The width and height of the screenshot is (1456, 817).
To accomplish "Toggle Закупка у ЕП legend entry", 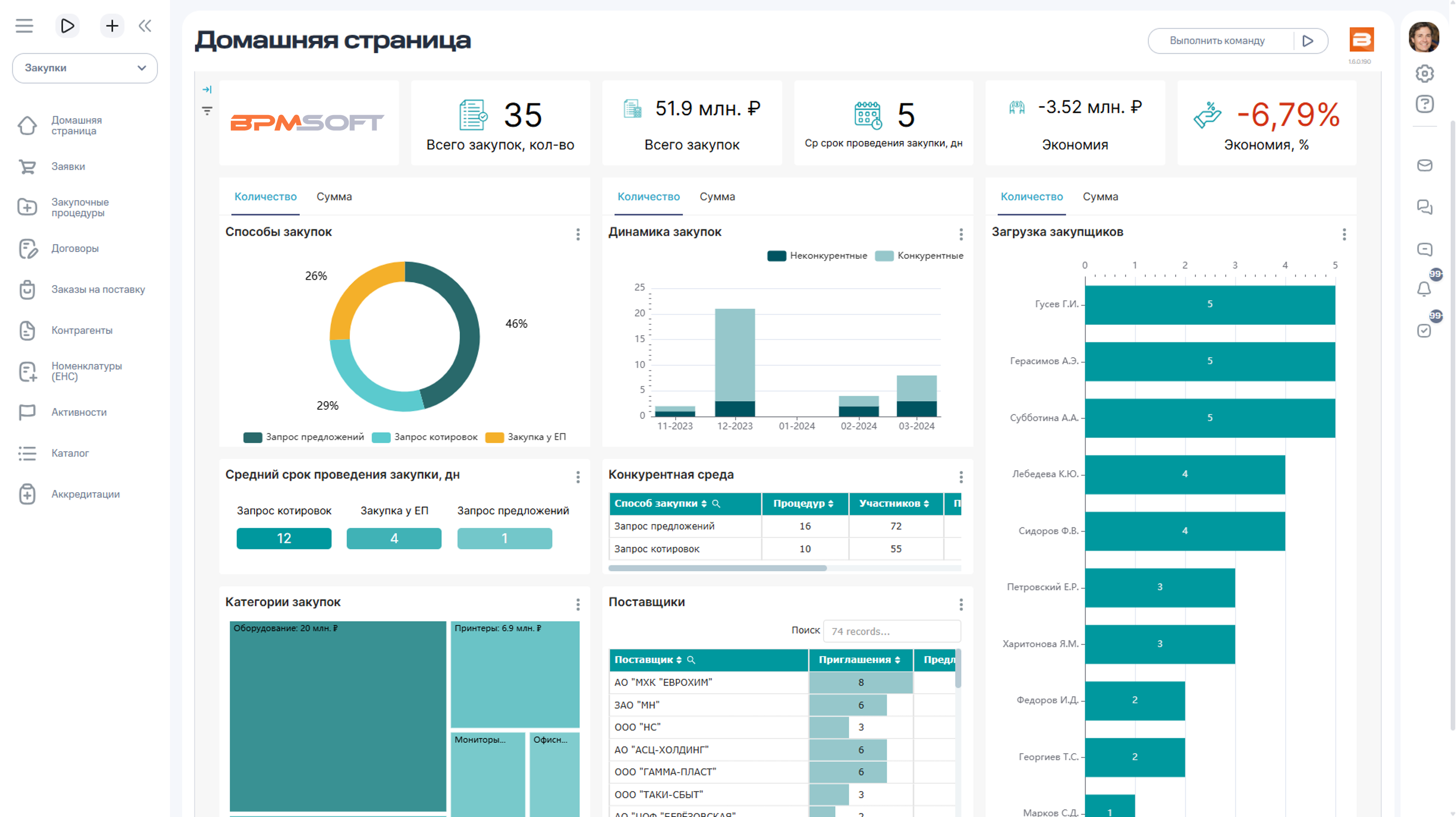I will coord(526,437).
